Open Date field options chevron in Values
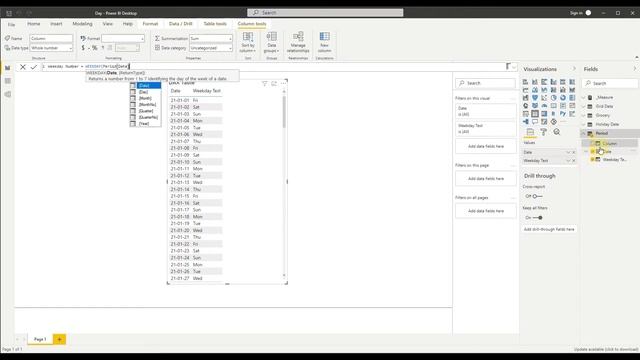 568,152
